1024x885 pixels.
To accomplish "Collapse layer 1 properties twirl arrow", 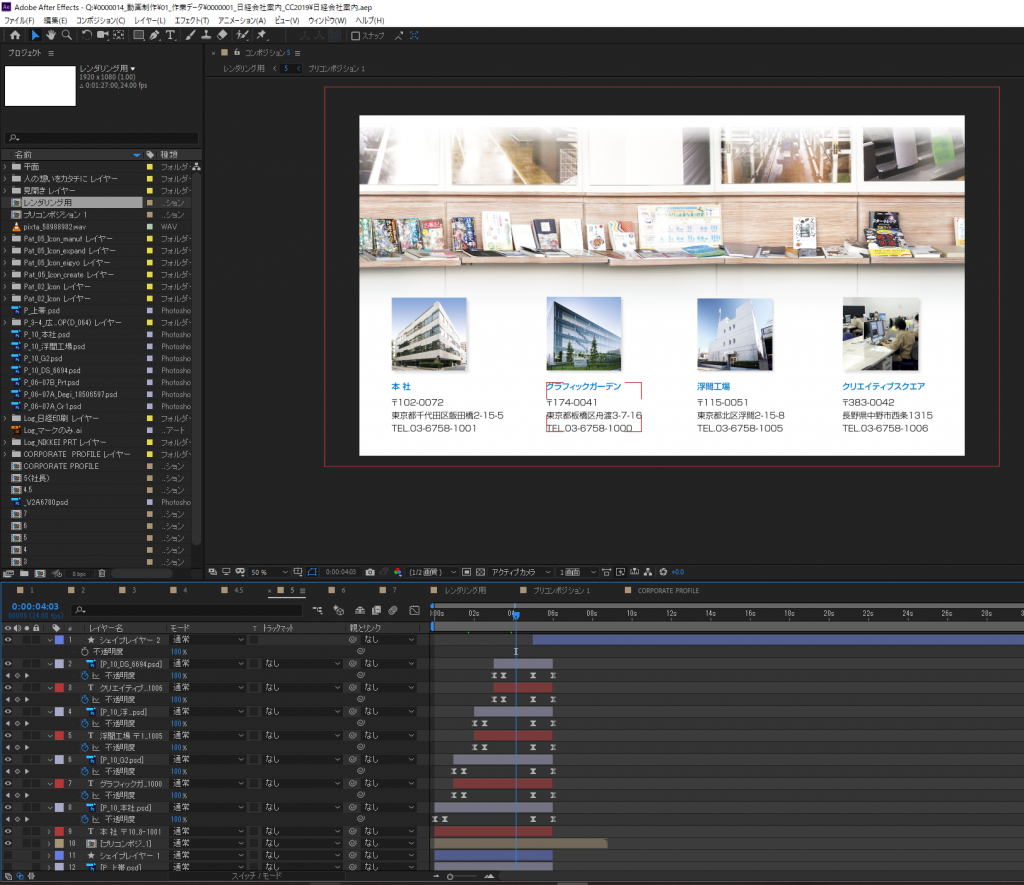I will (x=50, y=640).
